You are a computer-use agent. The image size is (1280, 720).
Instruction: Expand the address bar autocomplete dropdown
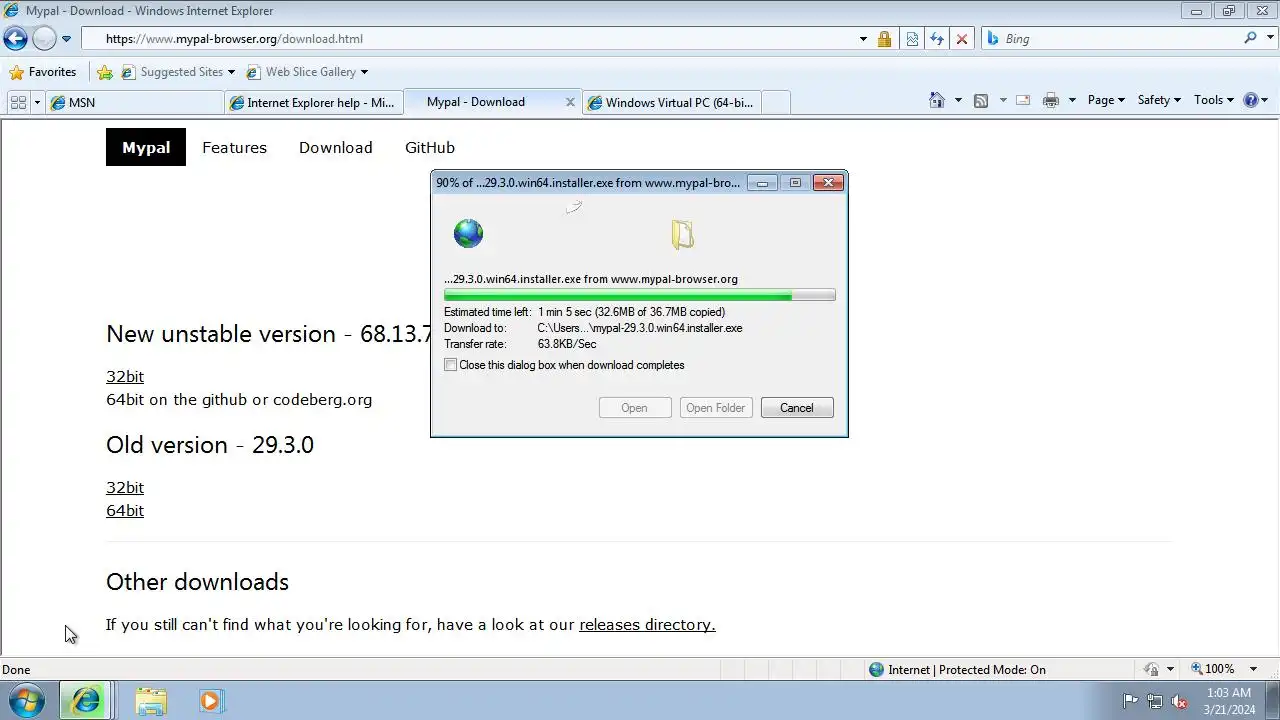[863, 39]
